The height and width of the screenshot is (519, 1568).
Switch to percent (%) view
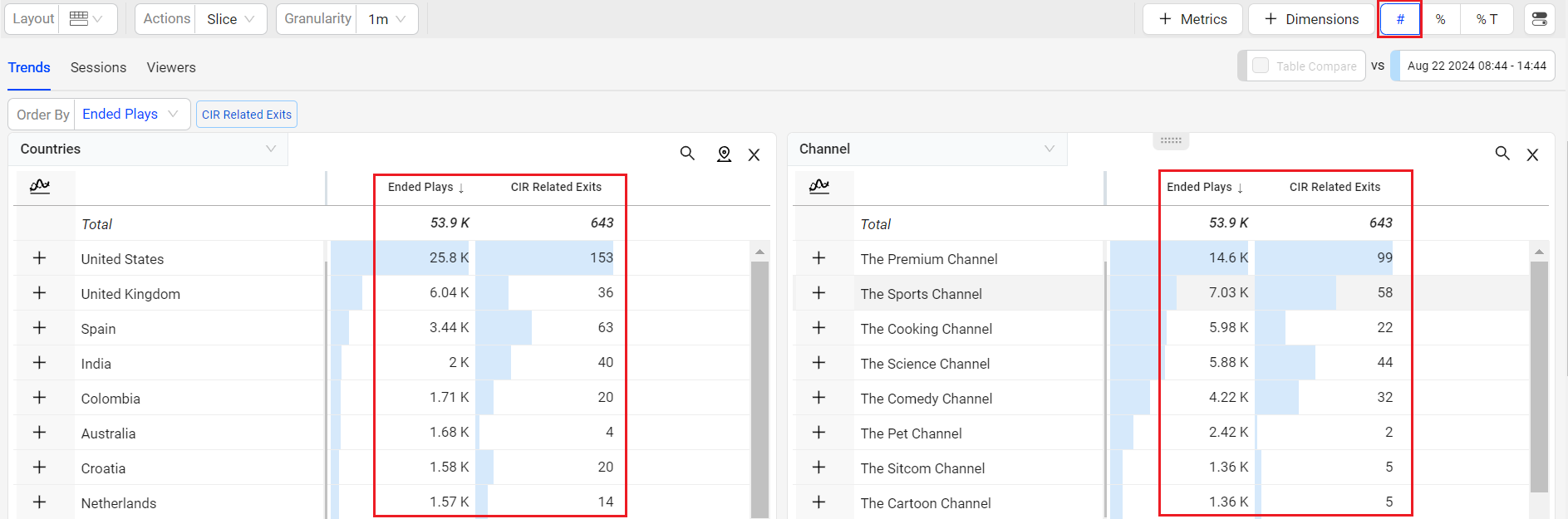pyautogui.click(x=1441, y=19)
